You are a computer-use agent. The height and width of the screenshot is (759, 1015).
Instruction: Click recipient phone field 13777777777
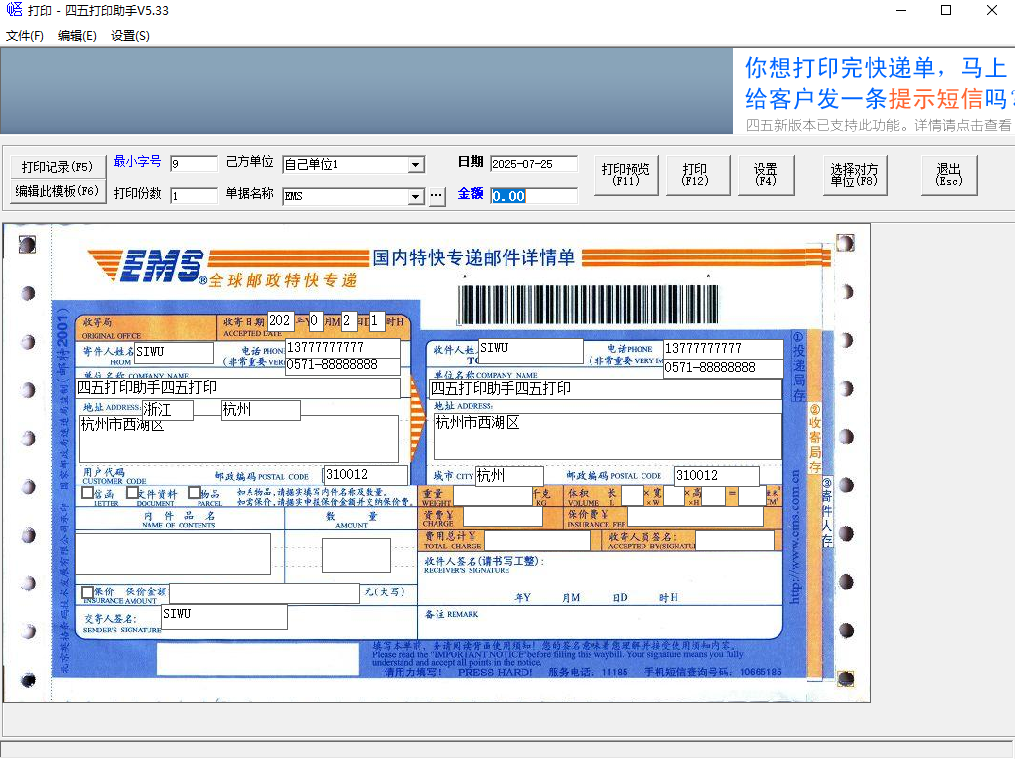724,349
